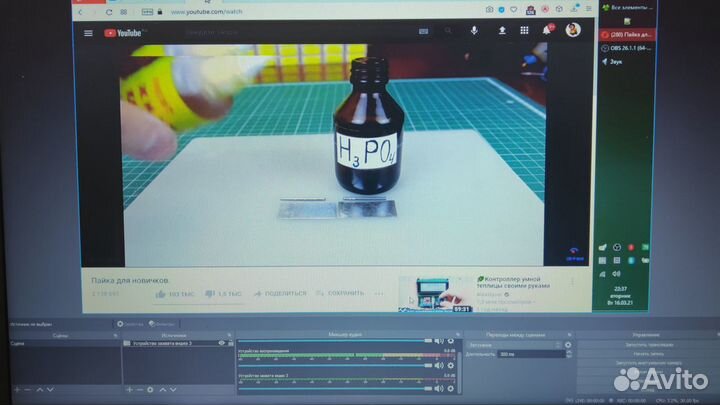Go to the YouTube home logo
Viewport: 720px width, 405px height.
coord(123,33)
